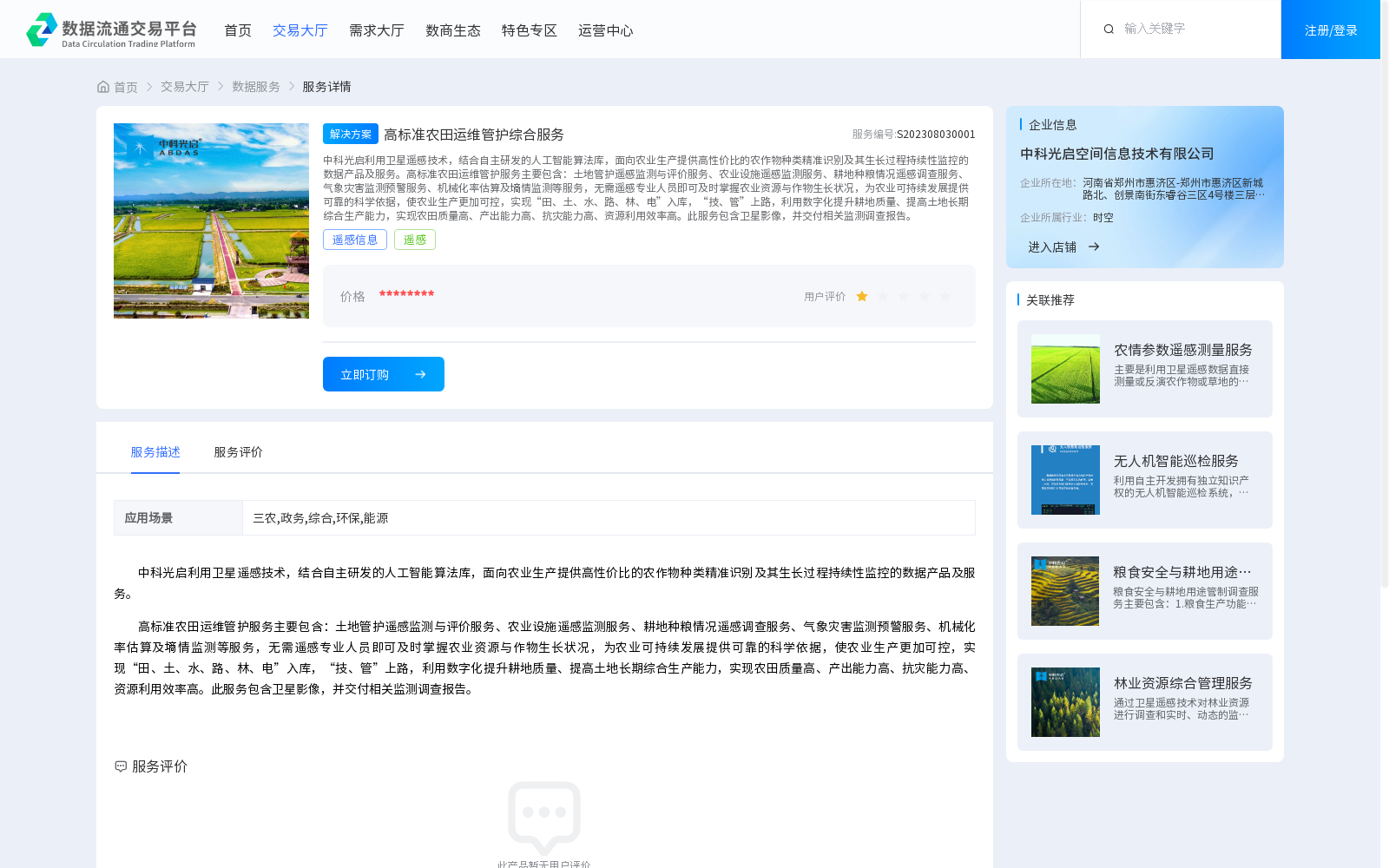Click 进入店铺 link
The image size is (1389, 868).
[x=1052, y=247]
